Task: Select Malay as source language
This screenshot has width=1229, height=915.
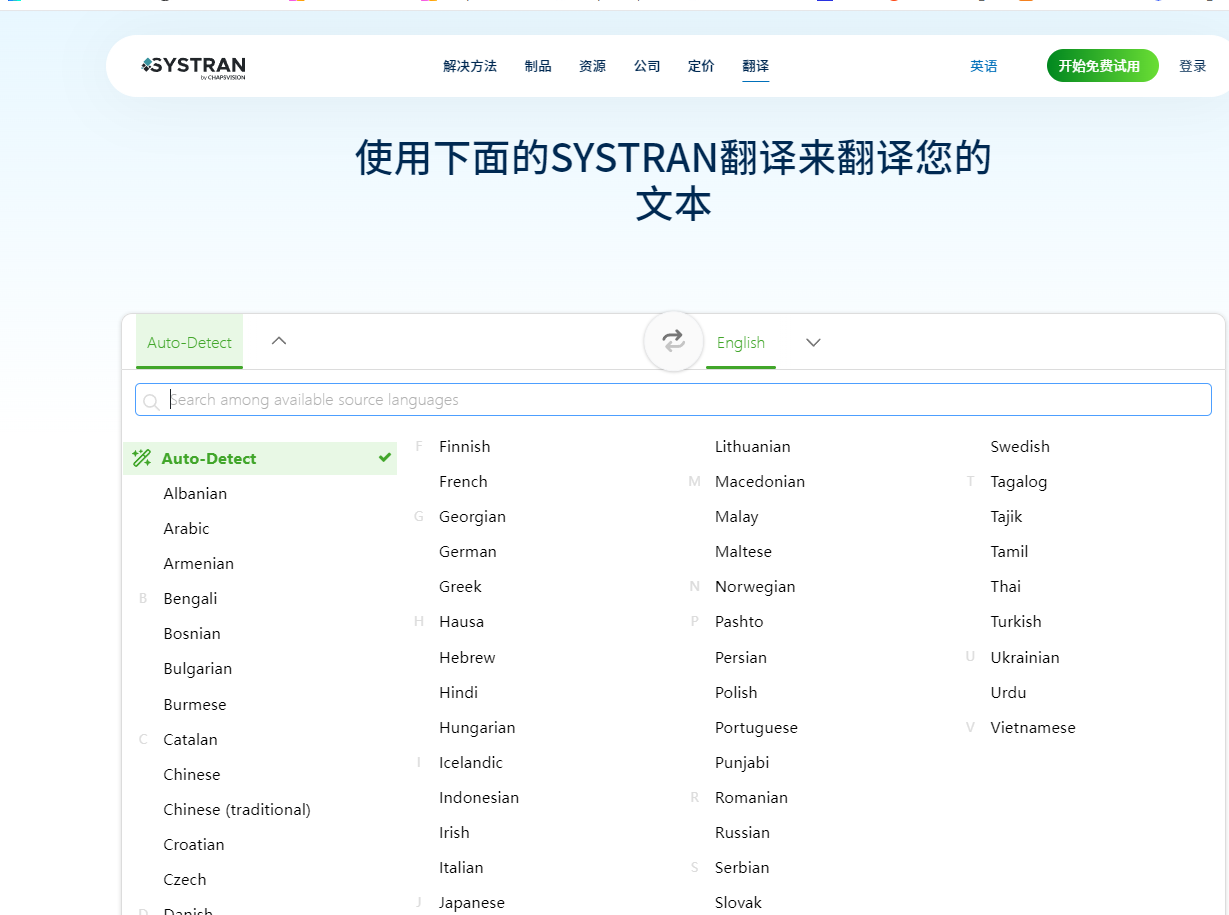Action: pos(737,516)
